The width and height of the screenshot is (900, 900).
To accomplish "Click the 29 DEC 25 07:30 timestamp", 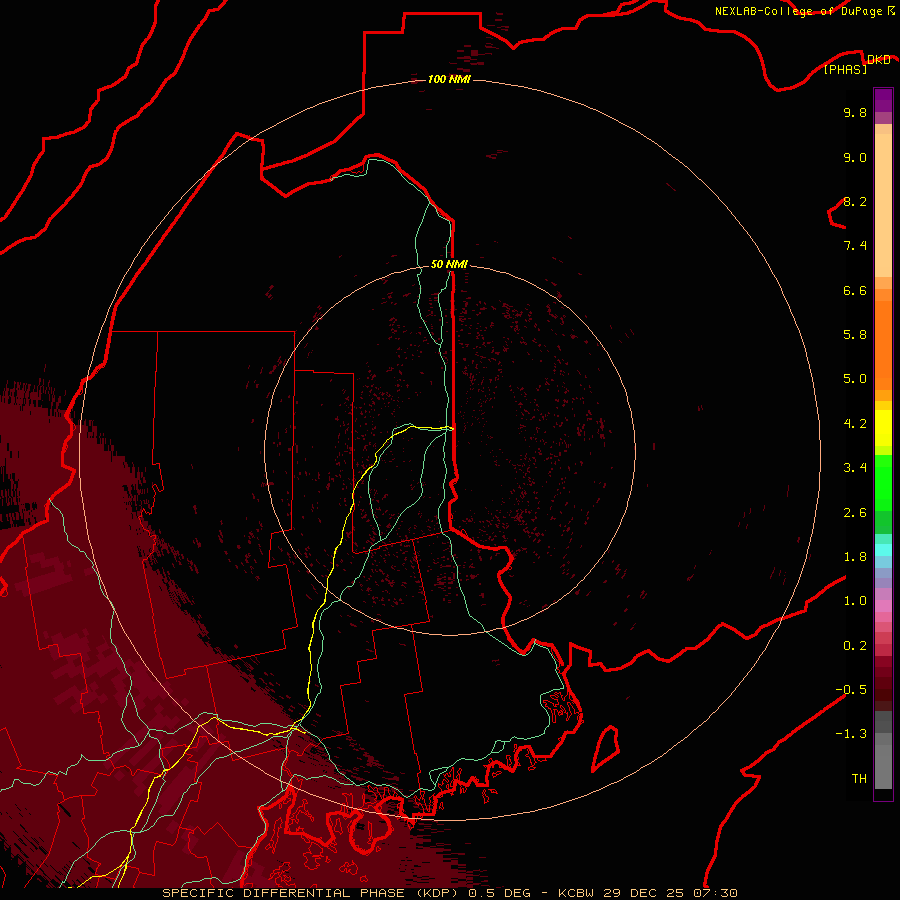I will 670,893.
